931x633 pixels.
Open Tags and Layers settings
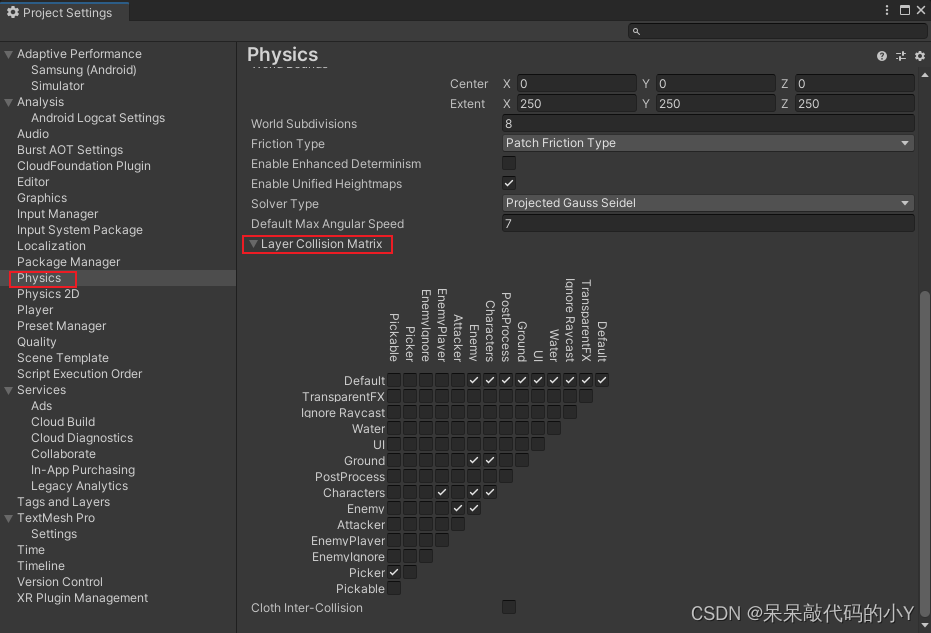64,502
